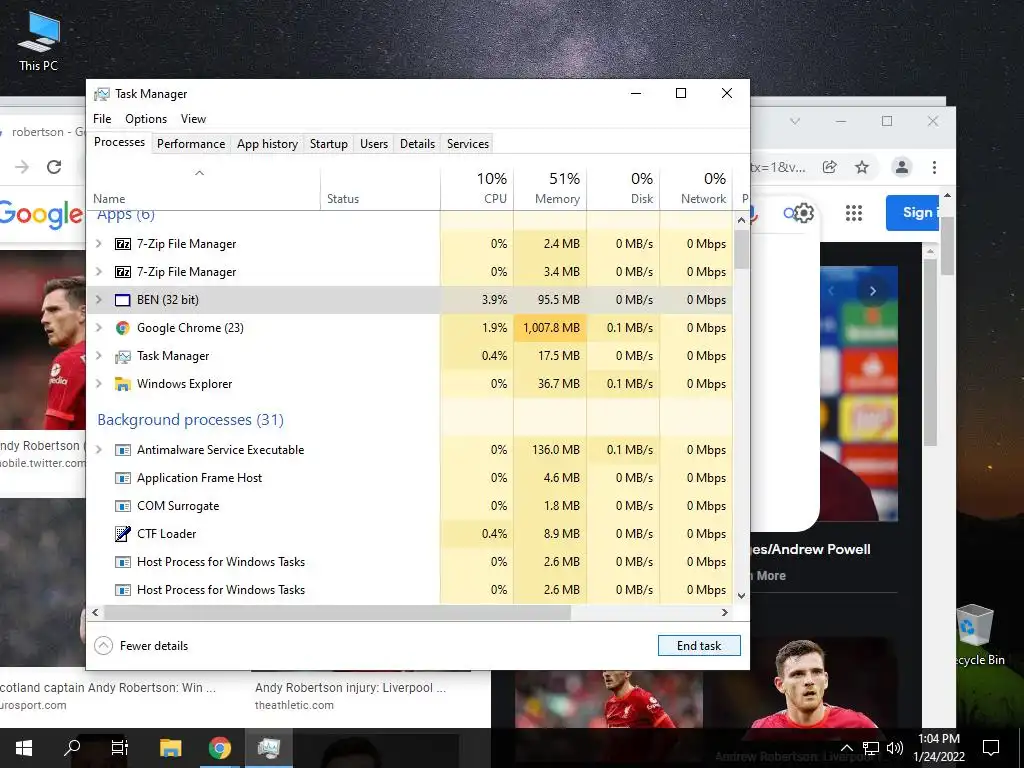Click the Task Manager taskbar icon
The width and height of the screenshot is (1024, 768).
[x=269, y=748]
